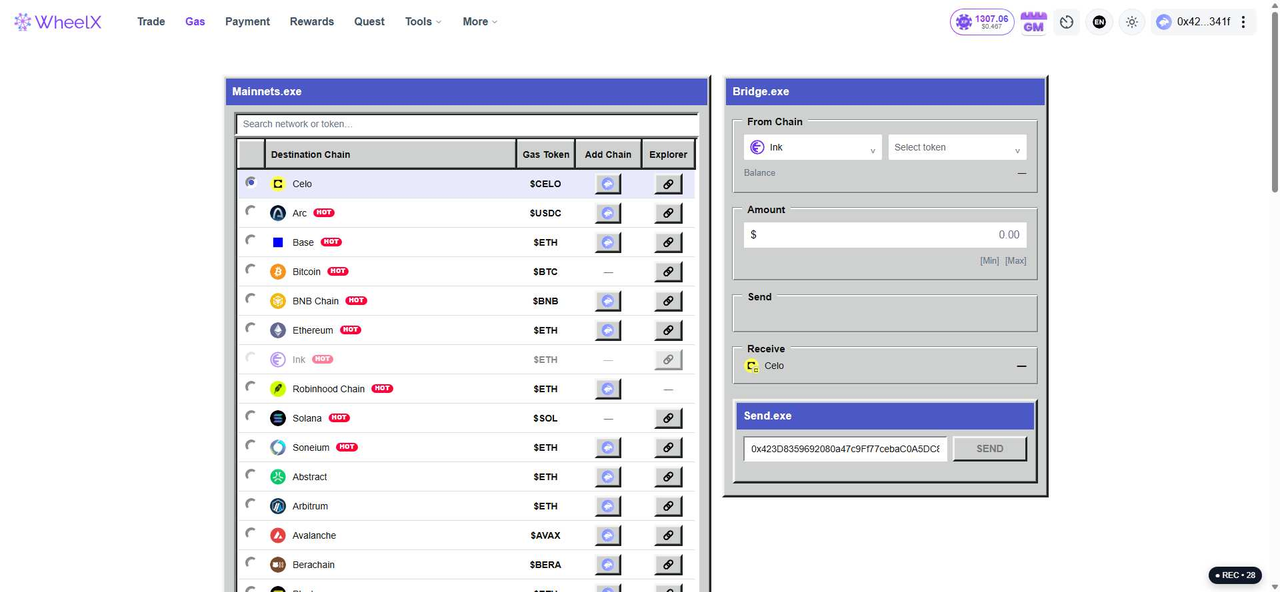
Task: Click the SEND button
Action: tap(990, 449)
